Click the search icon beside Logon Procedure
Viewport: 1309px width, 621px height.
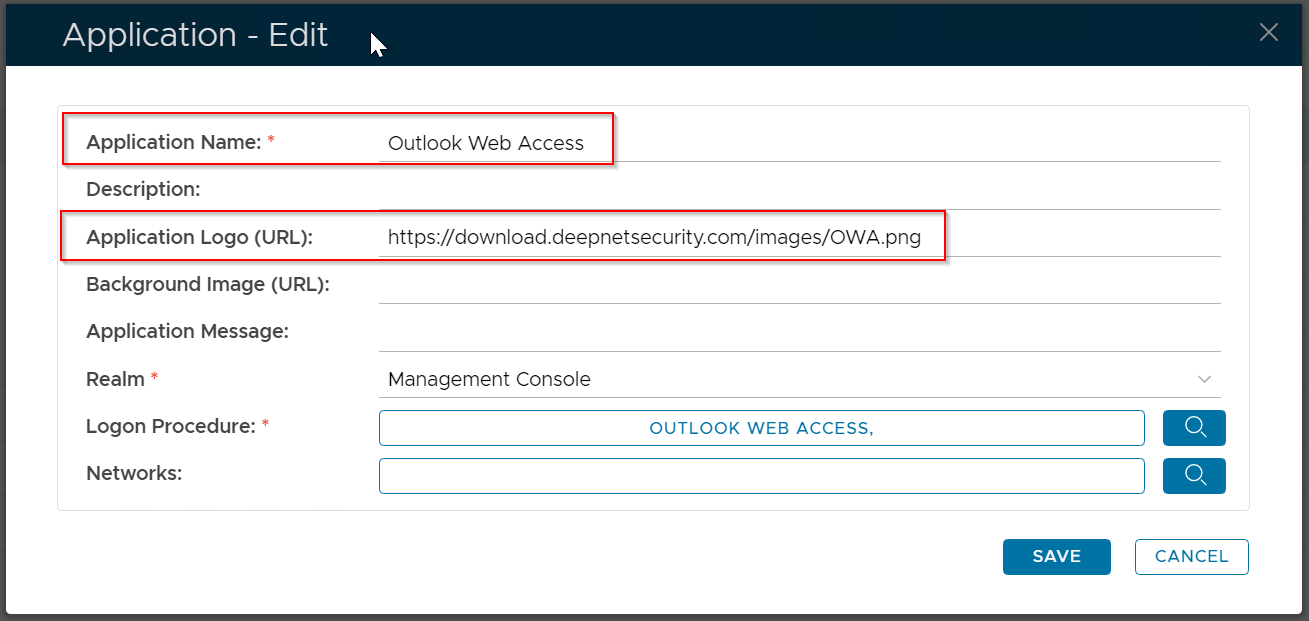(1194, 428)
